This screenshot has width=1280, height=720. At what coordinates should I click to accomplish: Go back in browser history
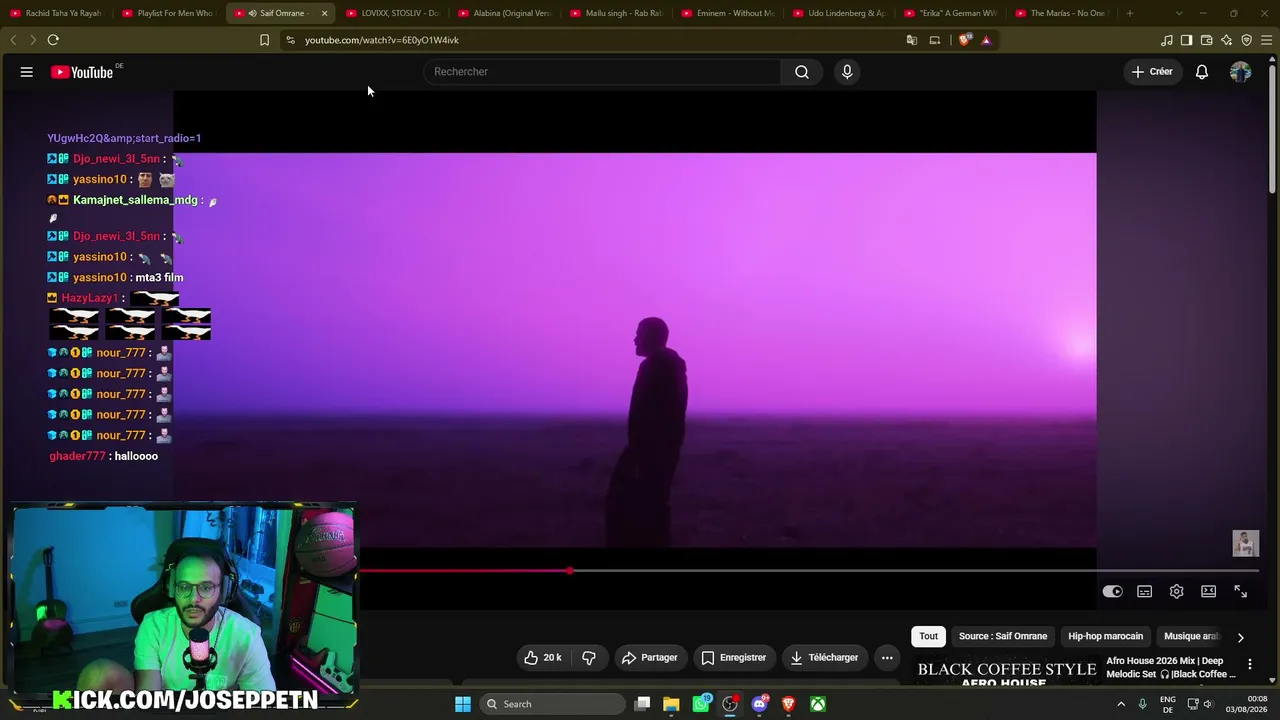13,40
